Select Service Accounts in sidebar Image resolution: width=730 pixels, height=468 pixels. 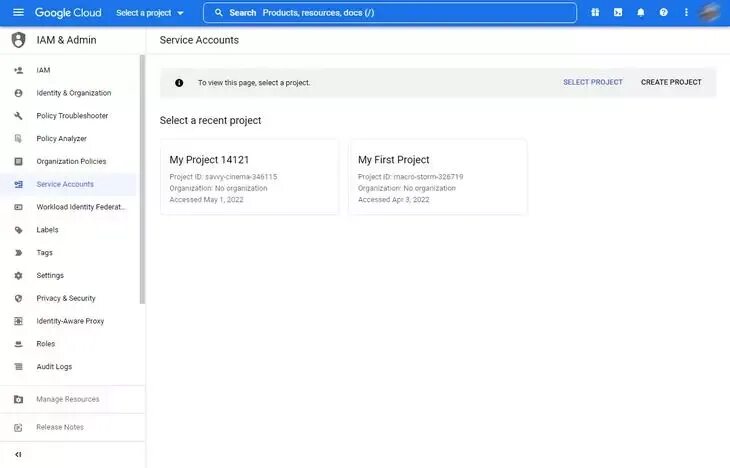point(65,184)
